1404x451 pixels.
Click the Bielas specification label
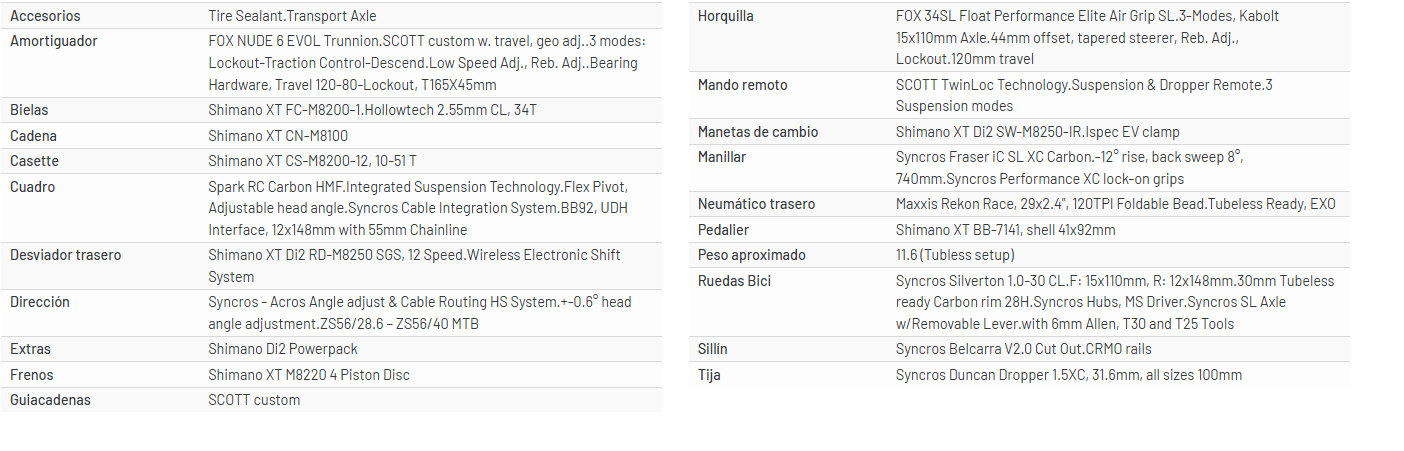pyautogui.click(x=29, y=110)
